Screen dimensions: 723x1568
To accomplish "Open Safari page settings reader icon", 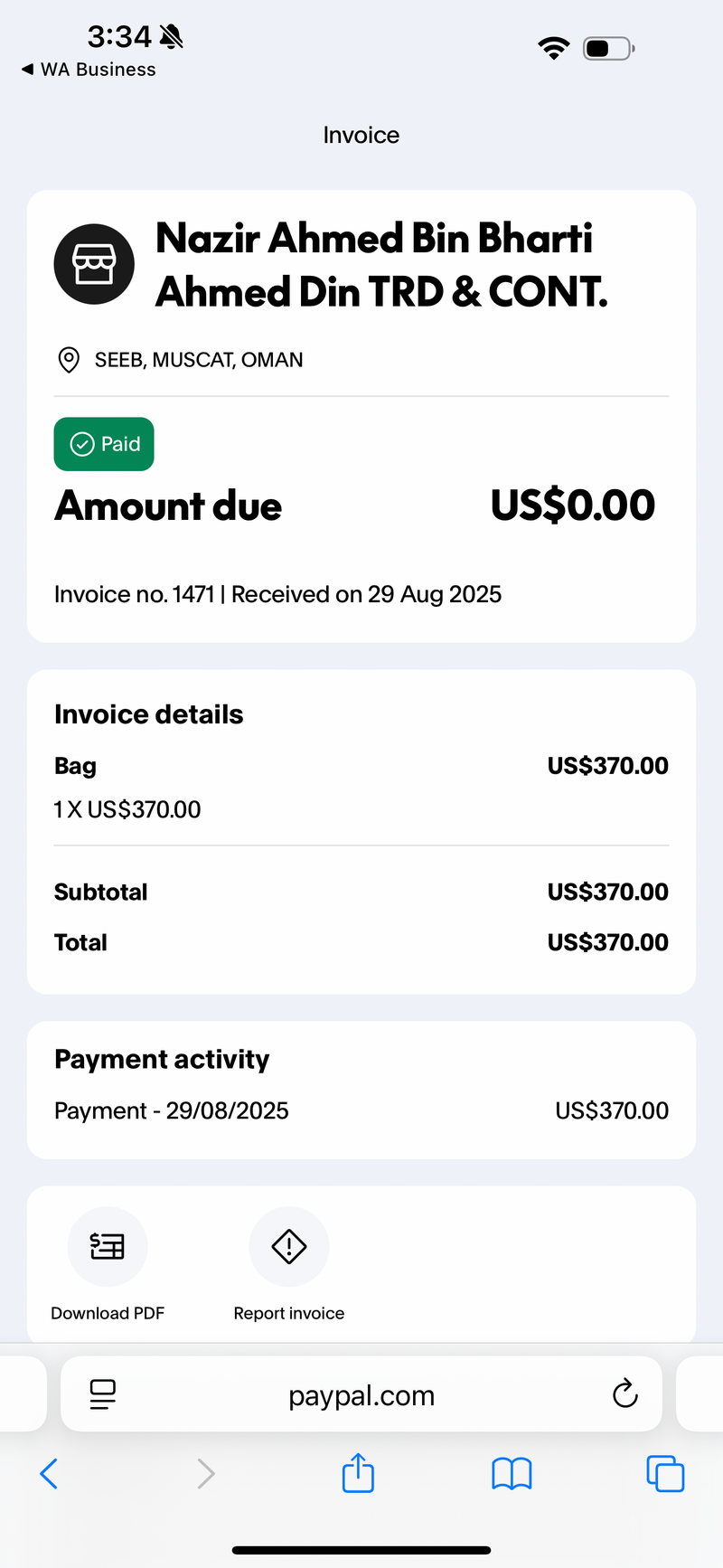I will click(x=103, y=1394).
